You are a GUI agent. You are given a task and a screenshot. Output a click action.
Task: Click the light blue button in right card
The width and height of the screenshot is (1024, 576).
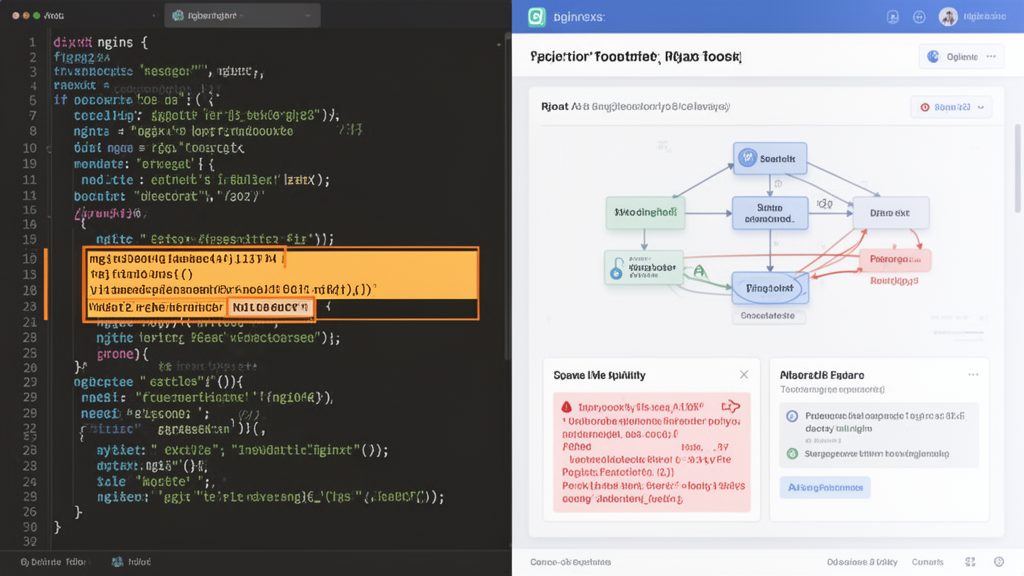point(825,487)
